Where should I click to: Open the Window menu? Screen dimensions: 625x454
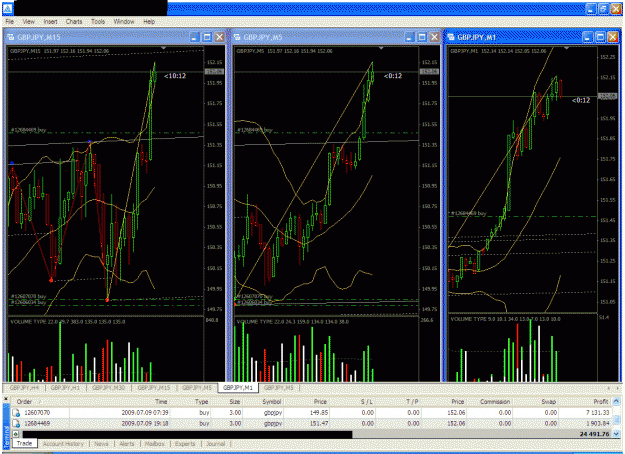(x=124, y=22)
